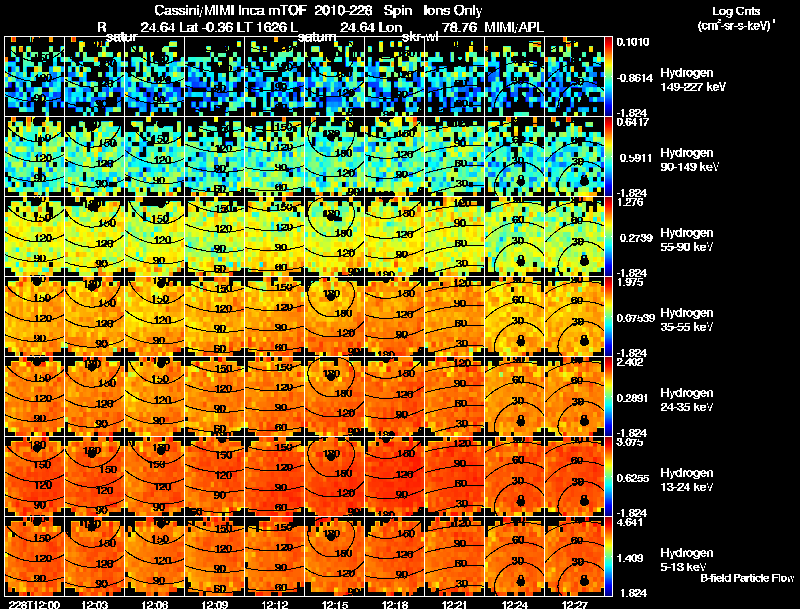Click the Ions Only header text
Image resolution: width=800 pixels, height=609 pixels.
pos(453,11)
